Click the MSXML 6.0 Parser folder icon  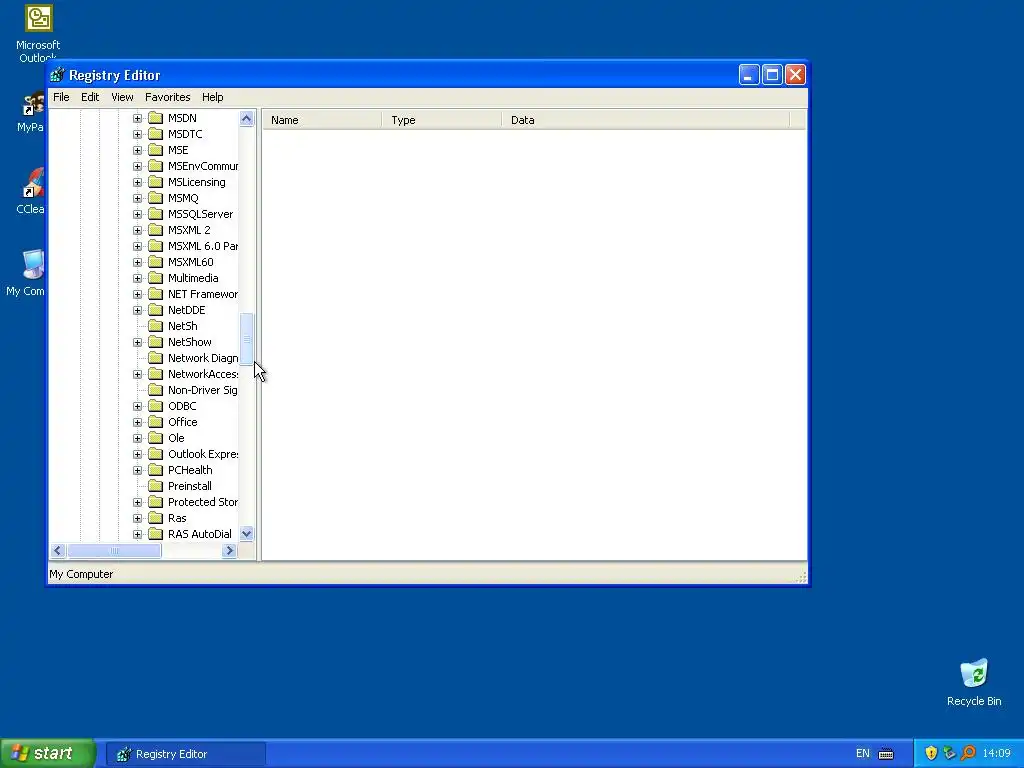[155, 246]
